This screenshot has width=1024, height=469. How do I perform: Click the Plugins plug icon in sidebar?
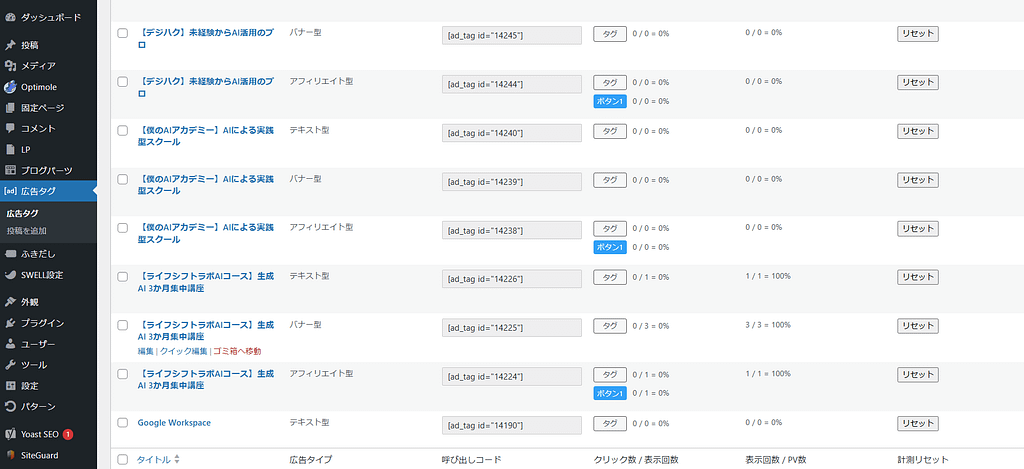tap(10, 323)
